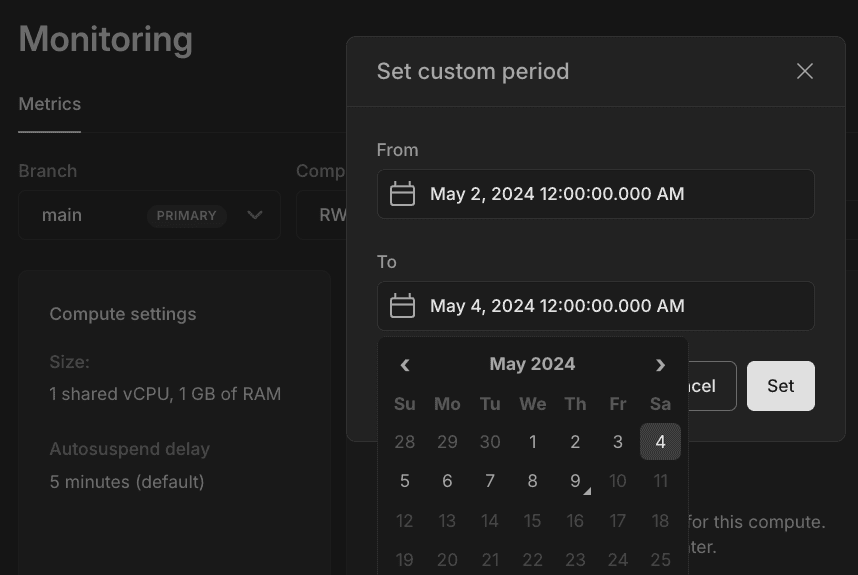Open the Branch dropdown showing main

point(149,215)
